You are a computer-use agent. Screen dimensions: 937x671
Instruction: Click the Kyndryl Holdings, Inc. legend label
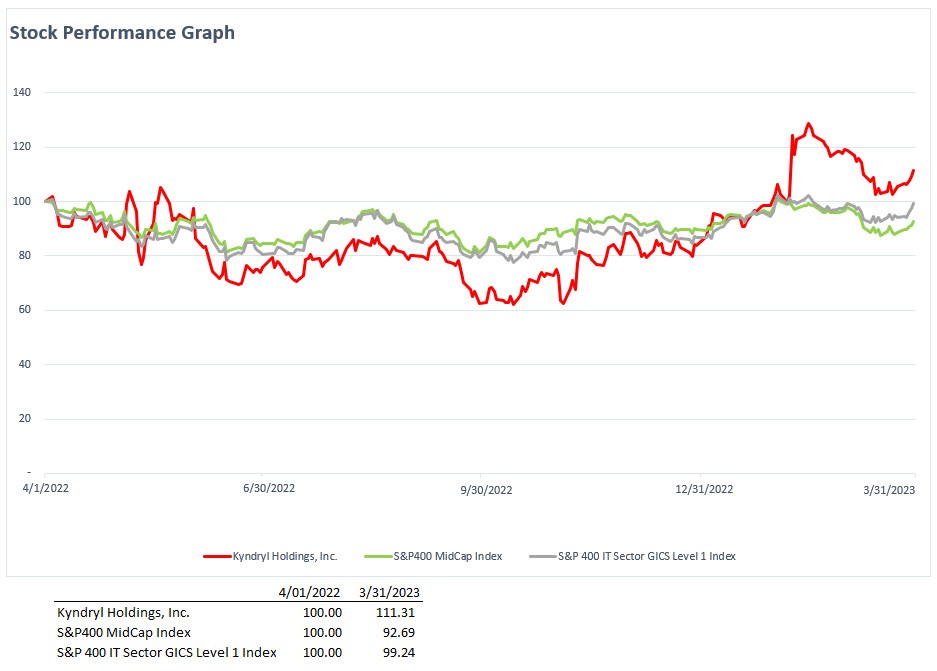(x=287, y=556)
